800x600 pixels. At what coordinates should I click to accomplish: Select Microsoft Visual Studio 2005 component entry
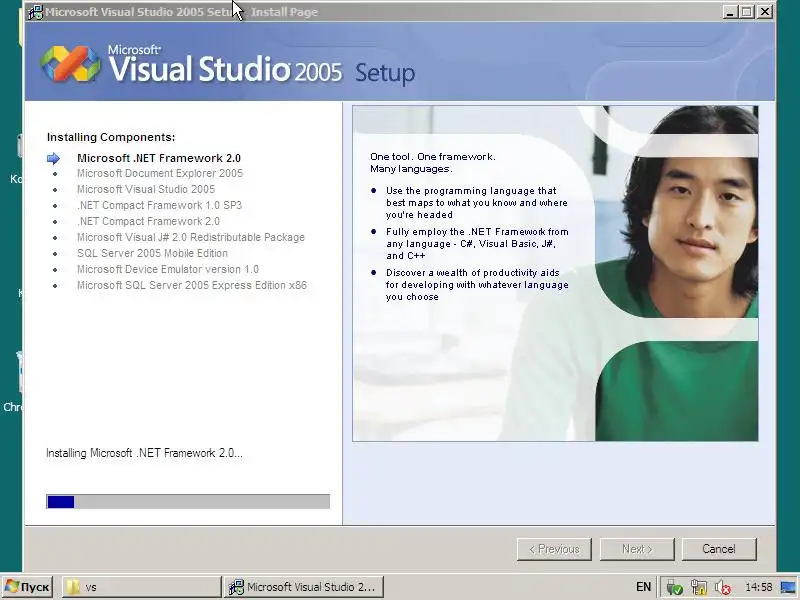tap(146, 189)
